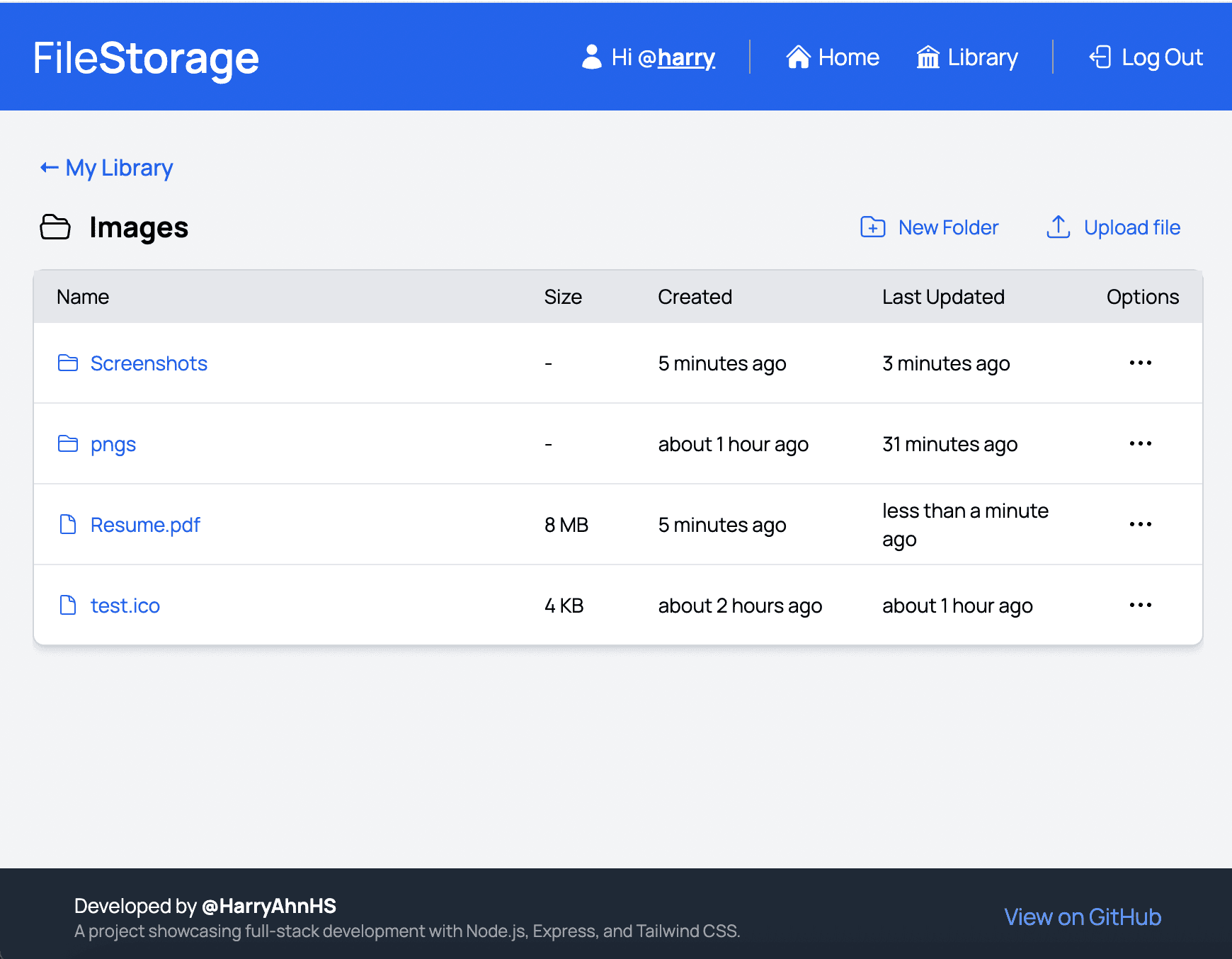Click the New Folder plus icon
The image size is (1232, 959).
click(x=873, y=227)
